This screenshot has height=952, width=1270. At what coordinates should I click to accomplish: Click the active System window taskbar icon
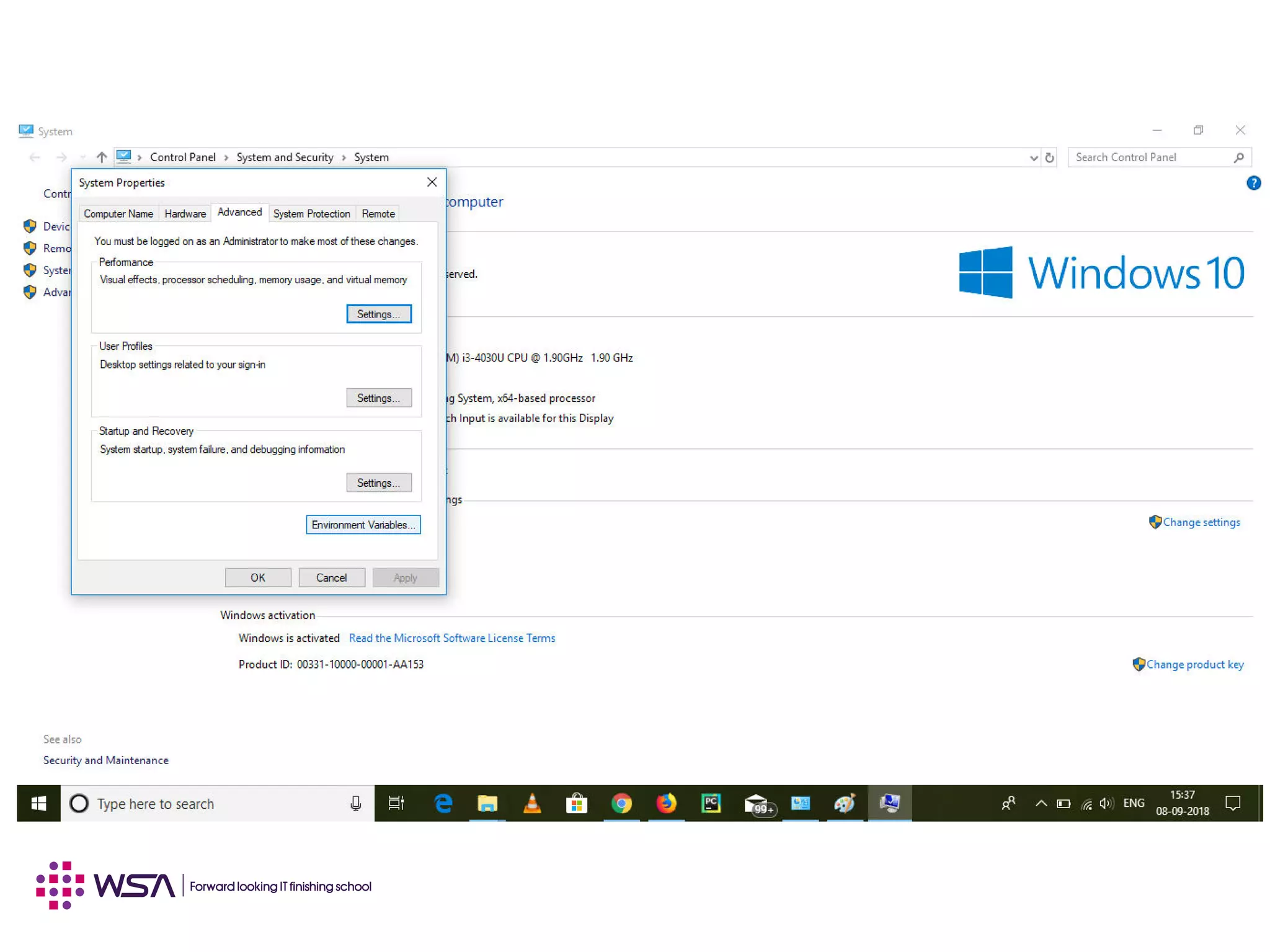[890, 803]
